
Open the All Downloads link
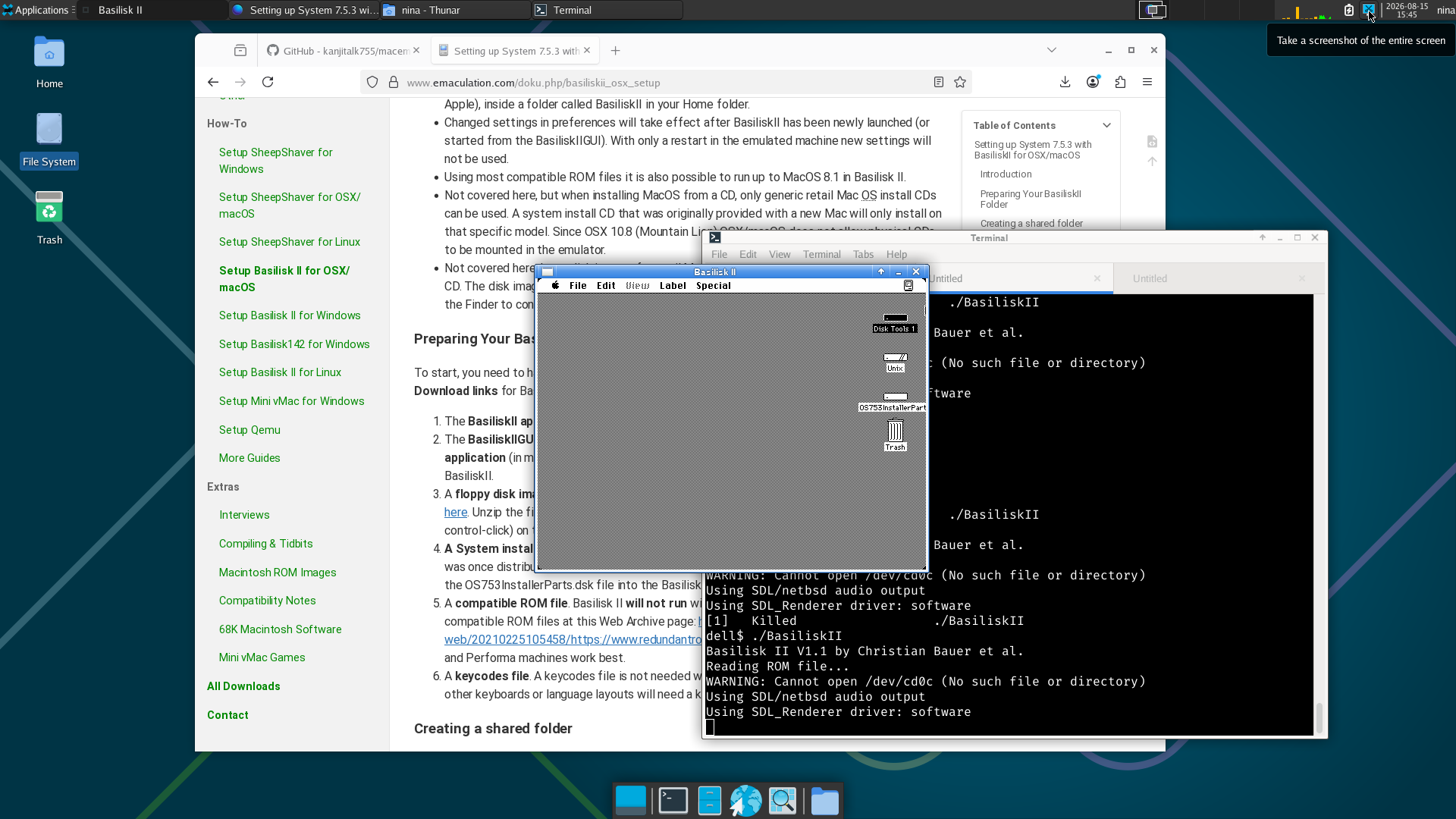(x=243, y=686)
